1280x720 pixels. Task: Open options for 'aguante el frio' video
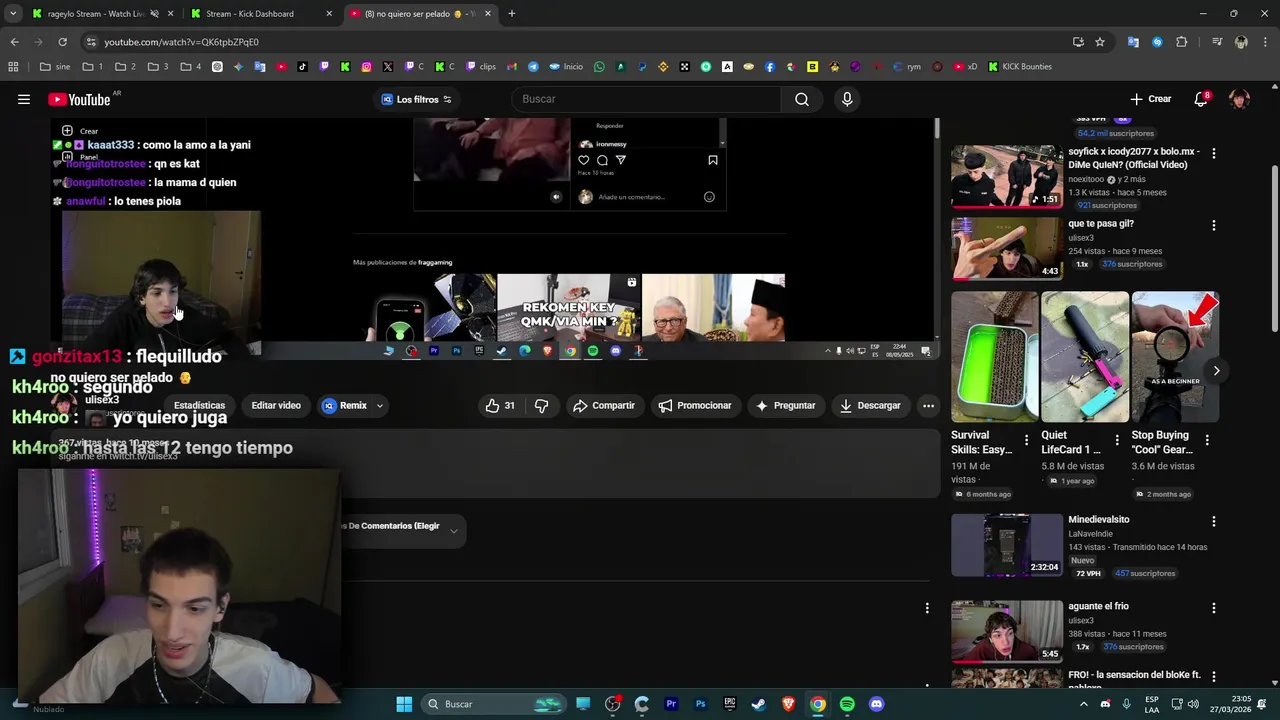pyautogui.click(x=1214, y=608)
